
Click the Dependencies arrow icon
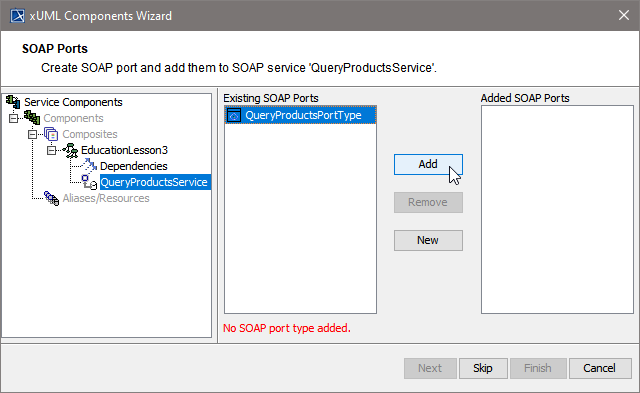click(x=89, y=166)
